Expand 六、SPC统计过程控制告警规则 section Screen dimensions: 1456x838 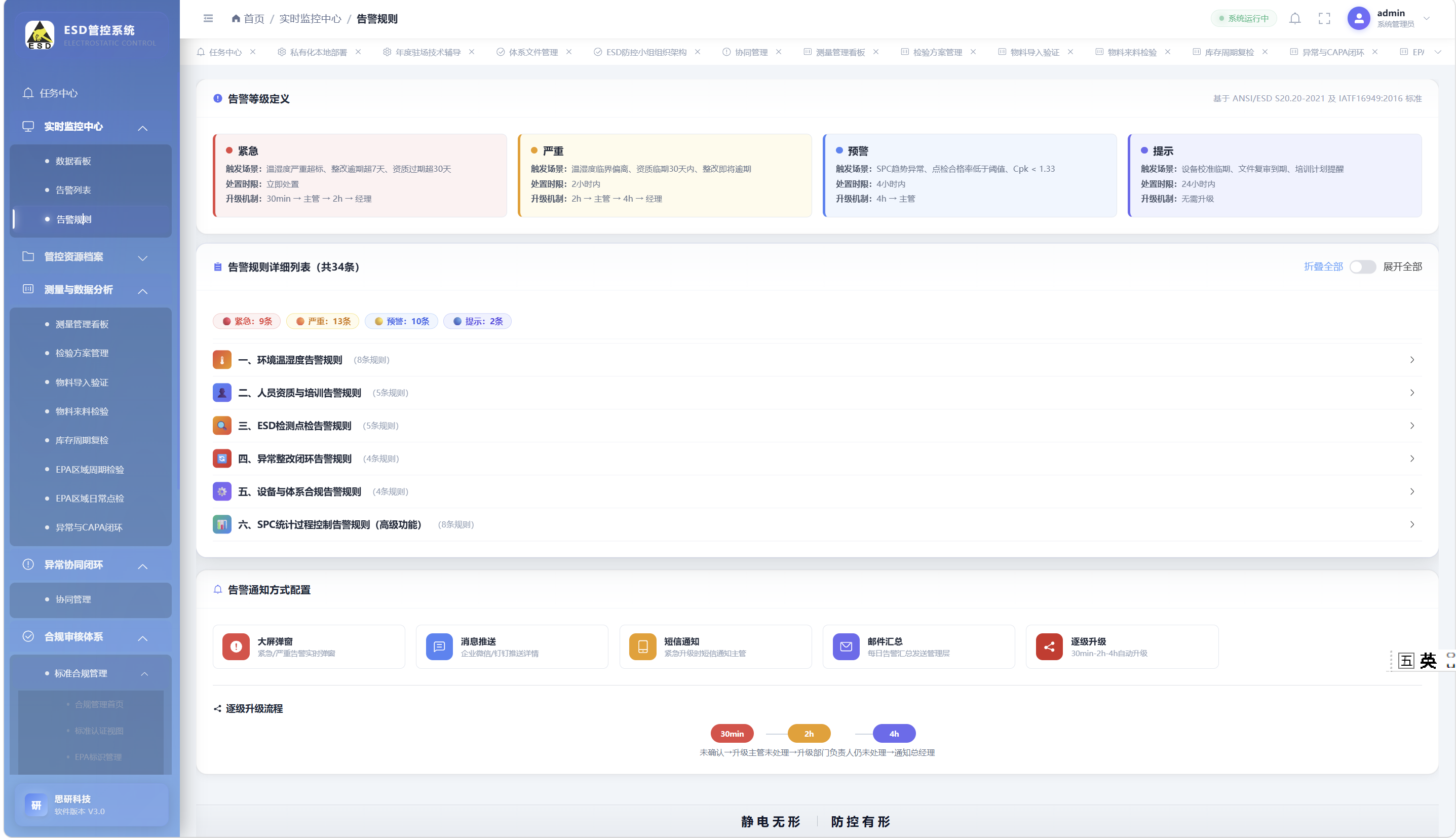click(817, 524)
